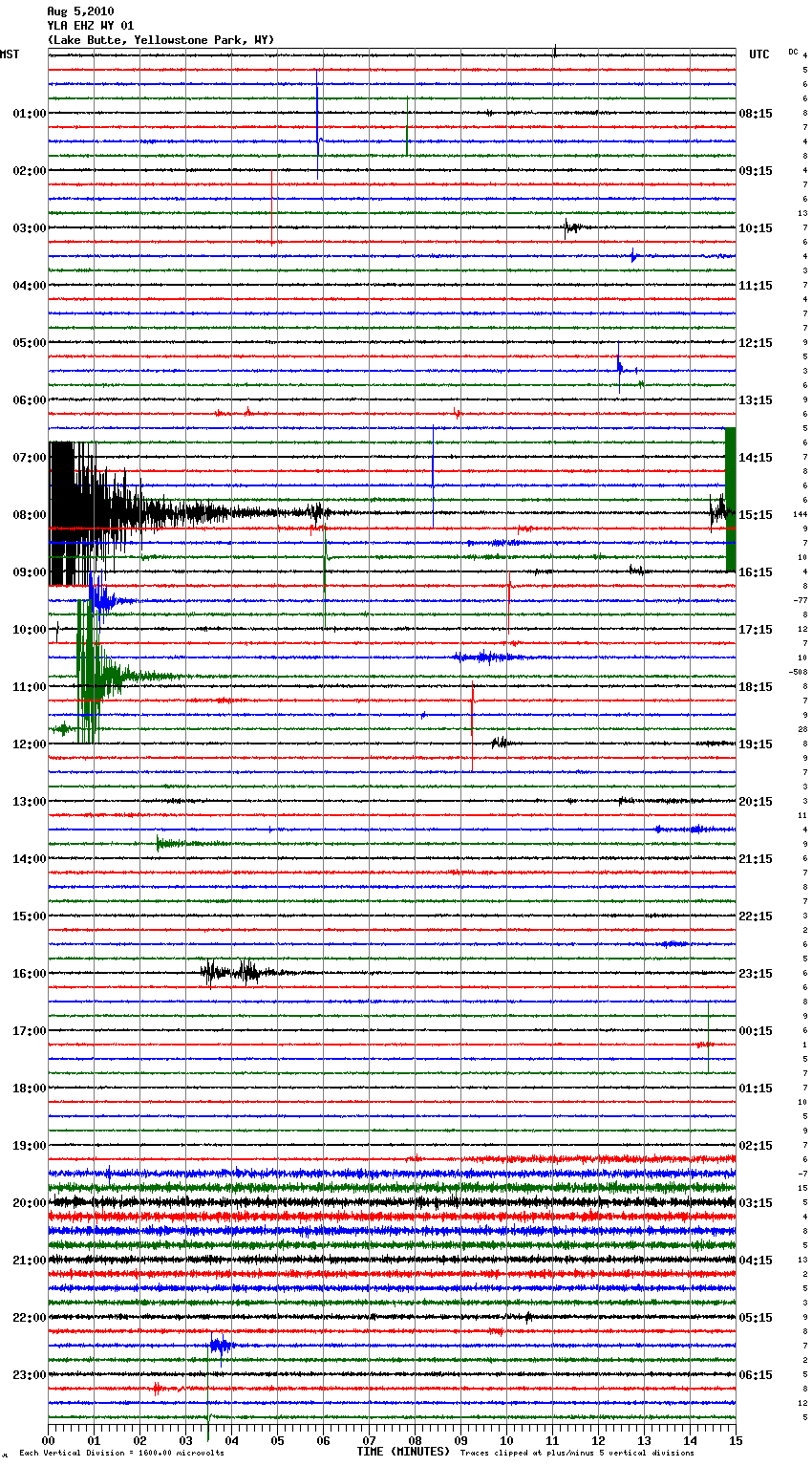Click DC offset value '-508'
This screenshot has height=1466, width=812.
coord(798,672)
